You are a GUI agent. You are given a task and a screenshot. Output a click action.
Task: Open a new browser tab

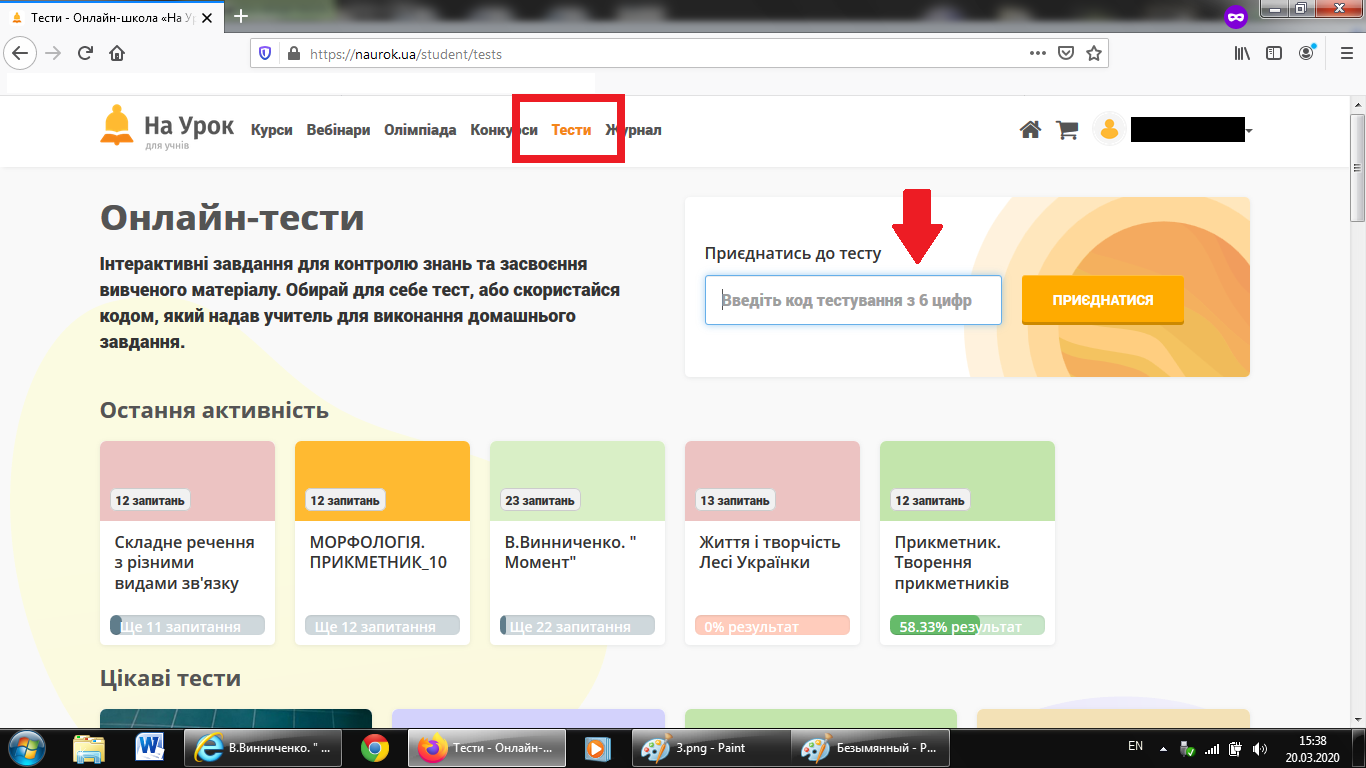coord(240,15)
